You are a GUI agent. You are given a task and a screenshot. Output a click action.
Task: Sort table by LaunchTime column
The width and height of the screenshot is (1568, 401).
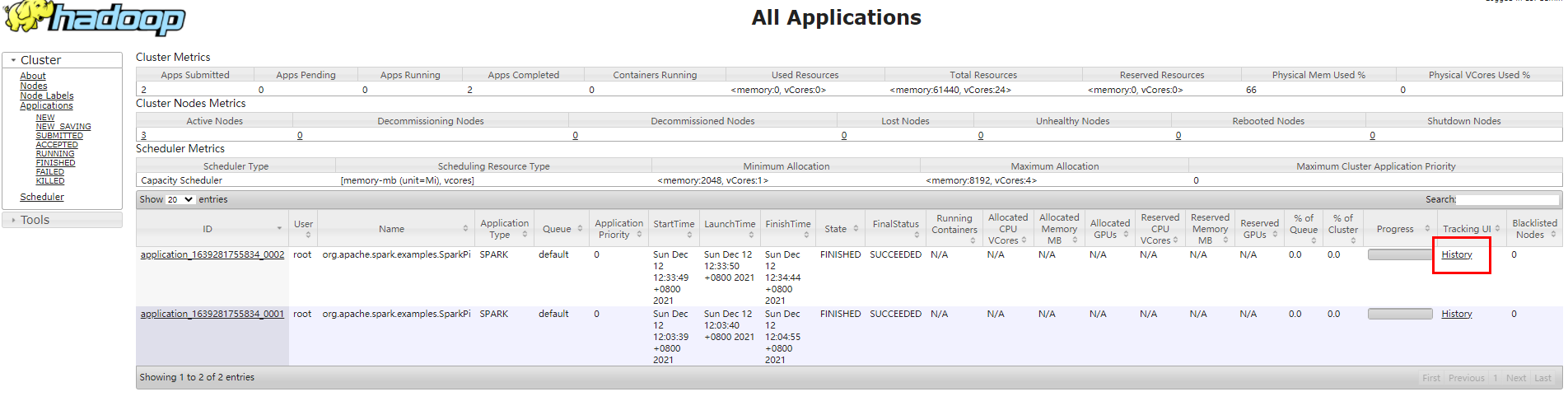[x=730, y=229]
